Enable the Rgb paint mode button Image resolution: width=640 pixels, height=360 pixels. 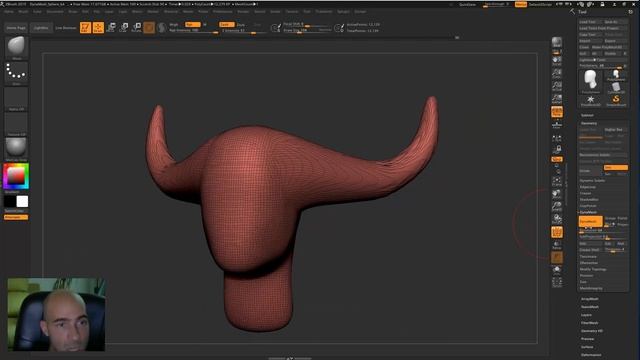(193, 24)
